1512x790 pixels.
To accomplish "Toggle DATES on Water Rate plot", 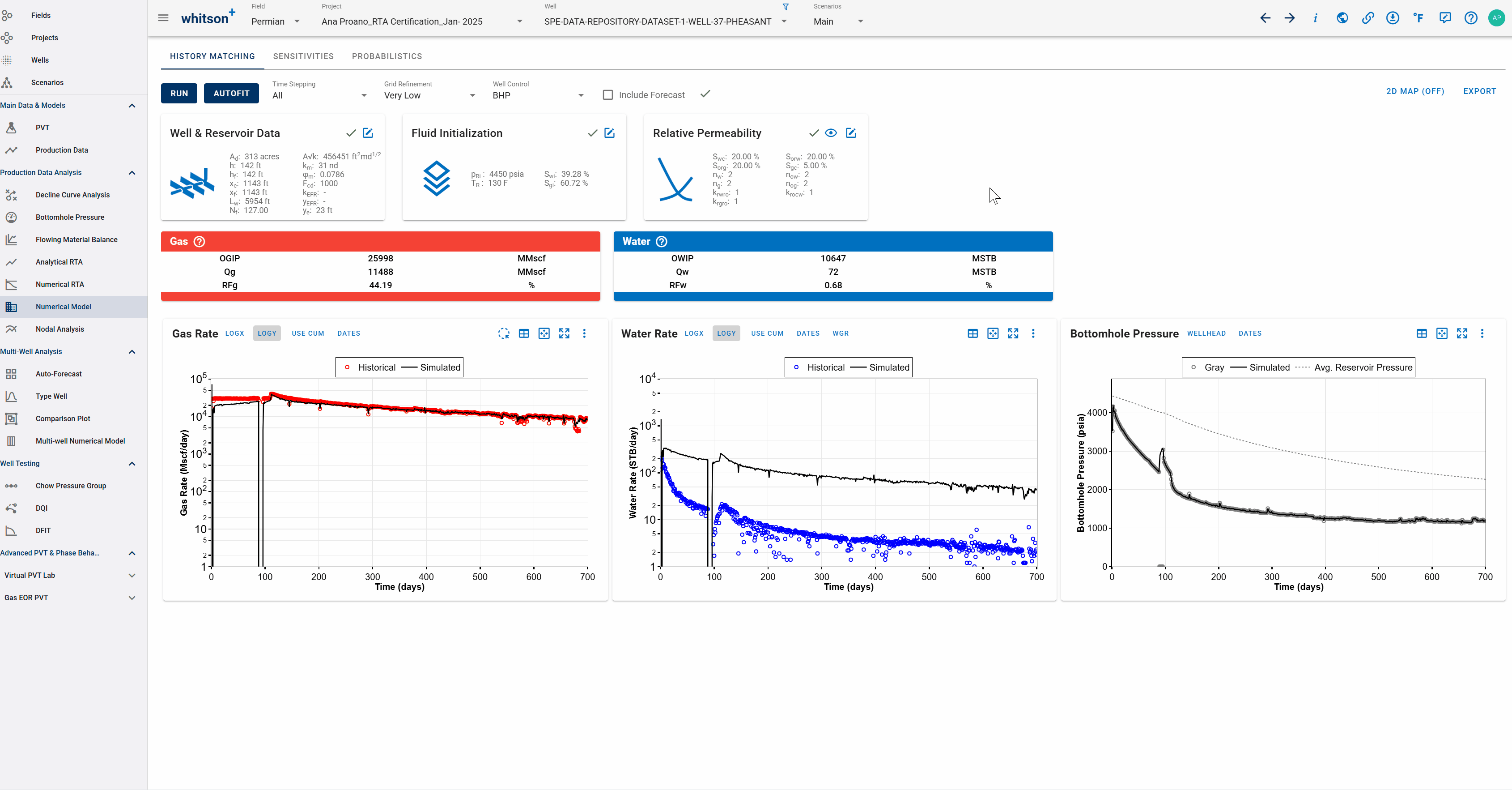I will click(x=807, y=333).
